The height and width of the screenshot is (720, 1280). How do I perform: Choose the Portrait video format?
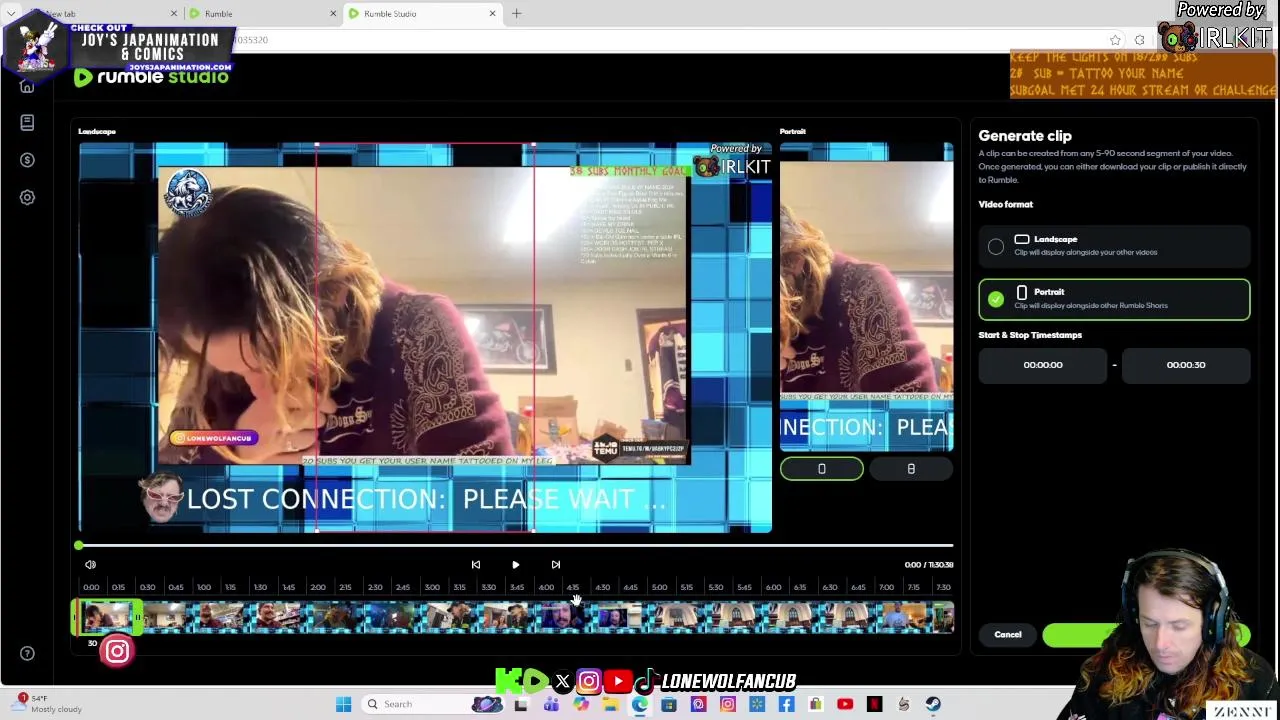pyautogui.click(x=1114, y=299)
